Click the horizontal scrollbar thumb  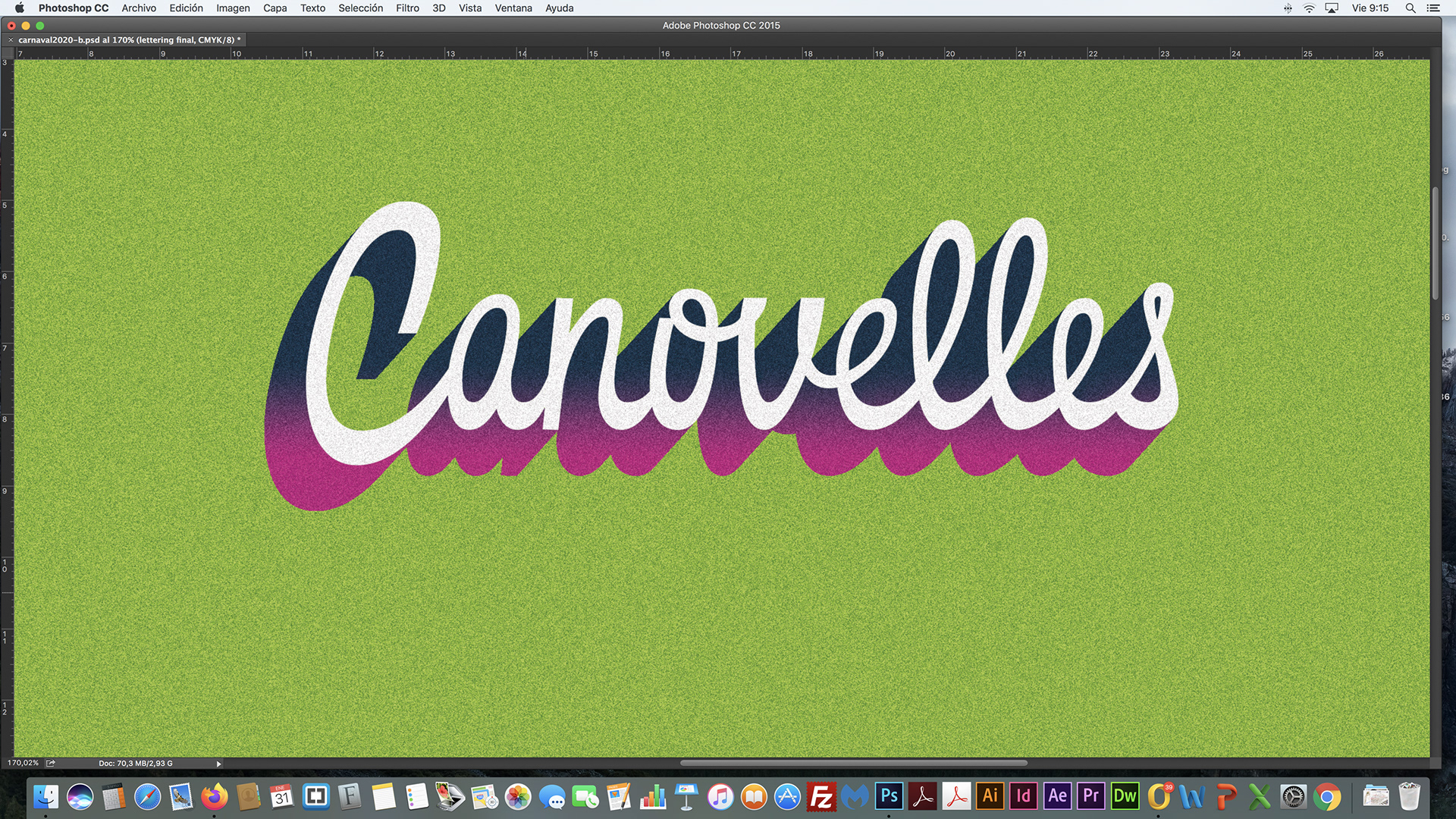(853, 763)
